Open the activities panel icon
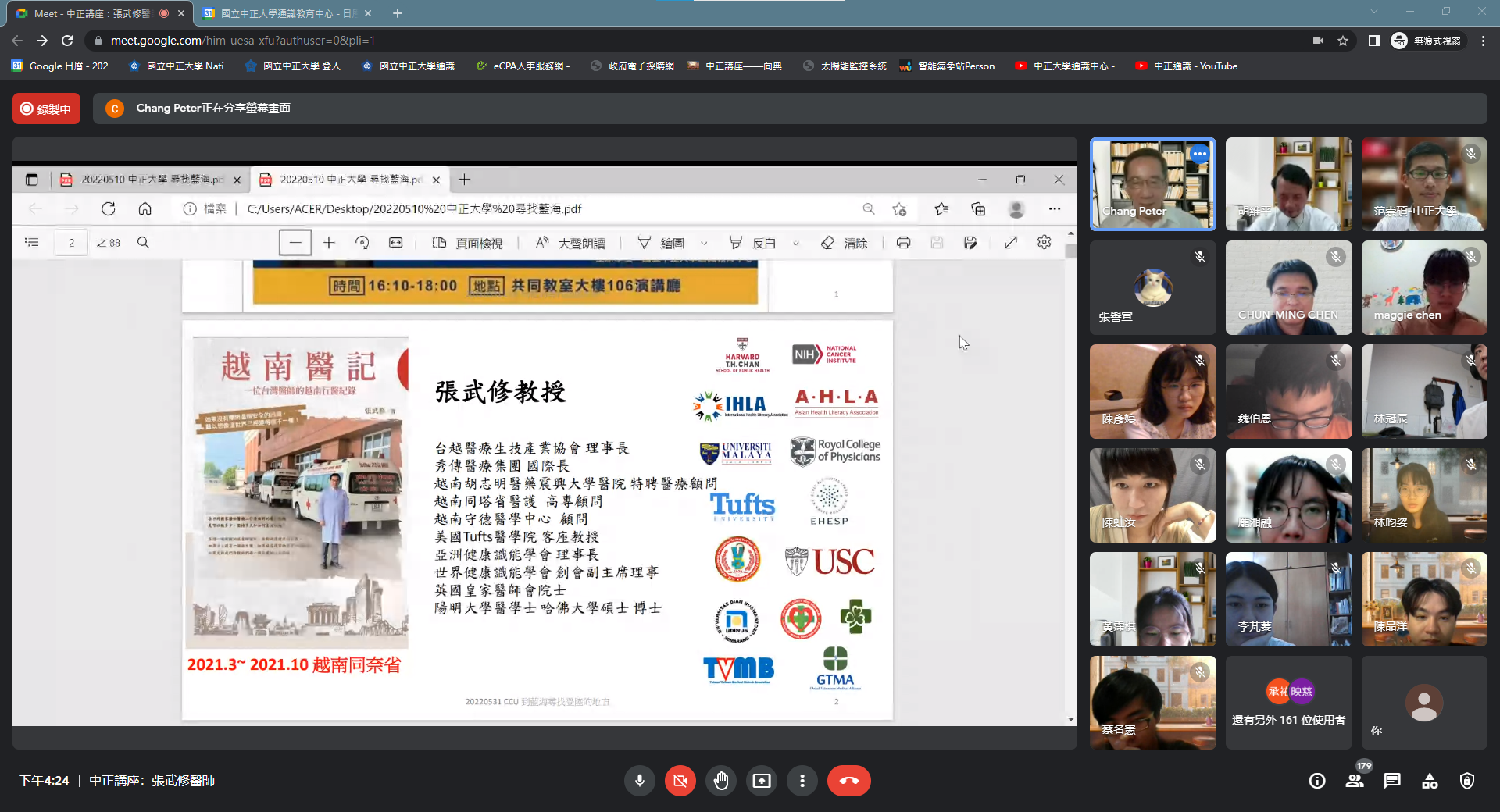 pos(1430,781)
